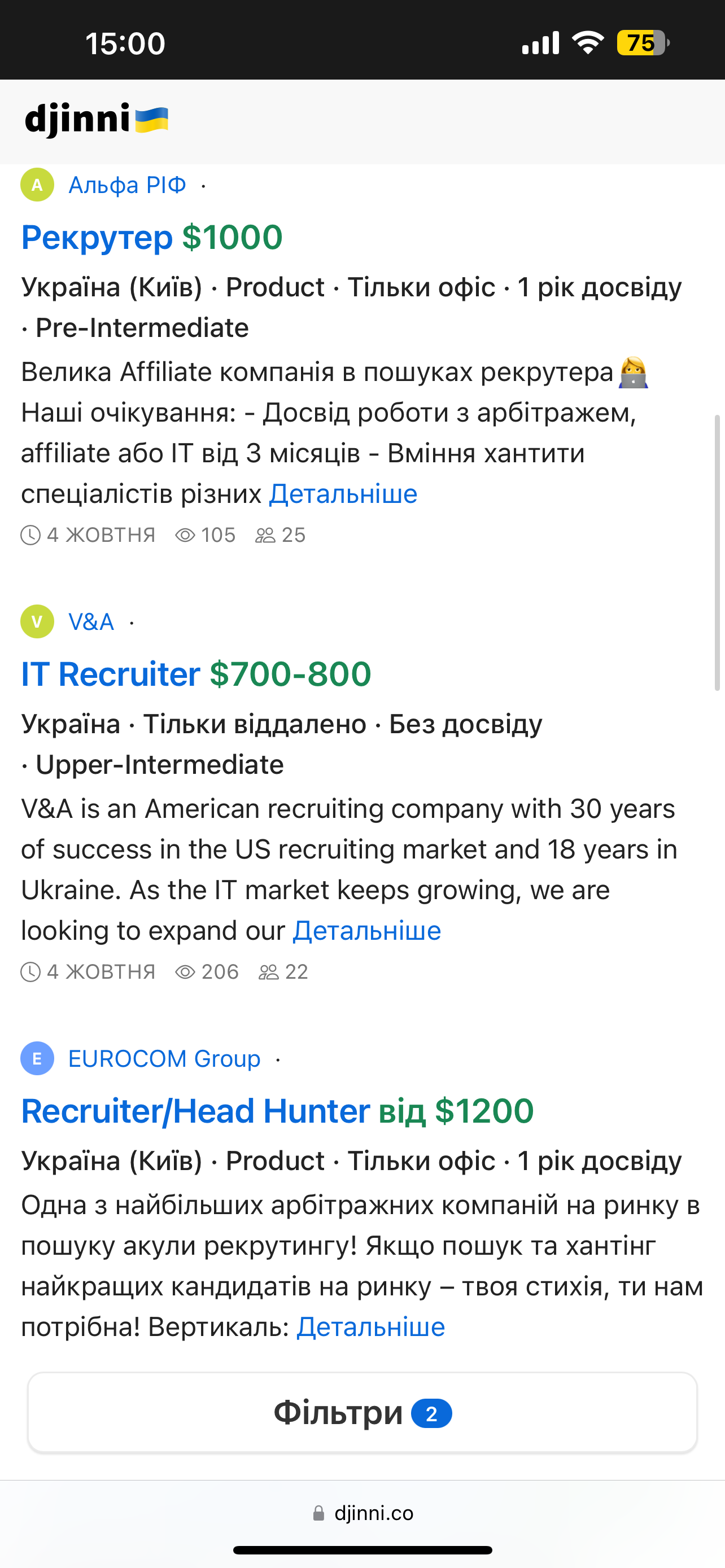725x1568 pixels.
Task: Click the V&A company avatar
Action: [x=37, y=621]
